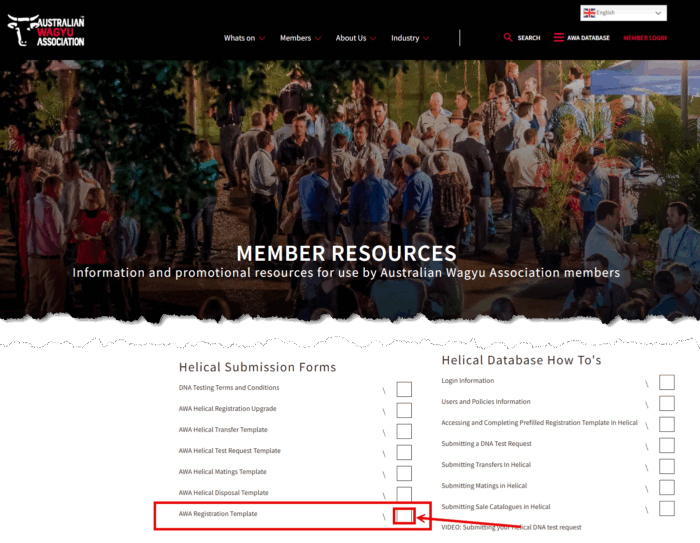Click icon box beside AWA Helical Matings Template
Image resolution: width=700 pixels, height=543 pixels.
click(x=404, y=473)
